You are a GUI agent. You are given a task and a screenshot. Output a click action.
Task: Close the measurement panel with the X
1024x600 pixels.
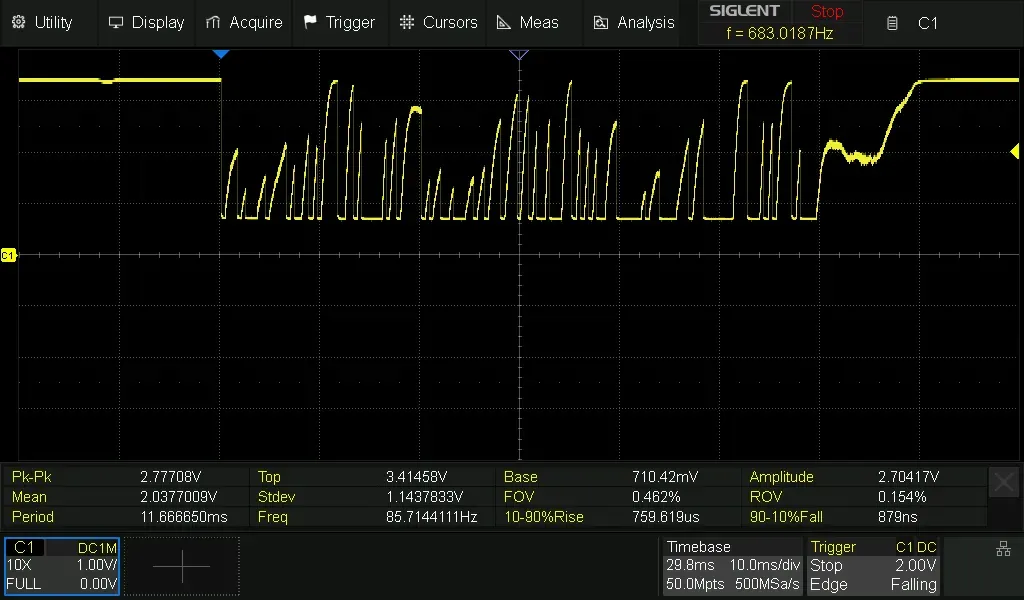[x=1003, y=483]
